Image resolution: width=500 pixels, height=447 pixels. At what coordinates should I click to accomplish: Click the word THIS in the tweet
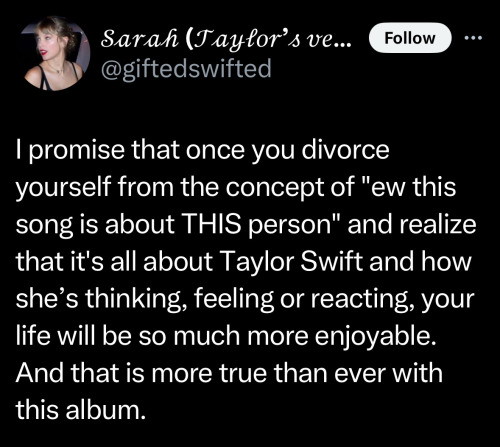point(211,223)
